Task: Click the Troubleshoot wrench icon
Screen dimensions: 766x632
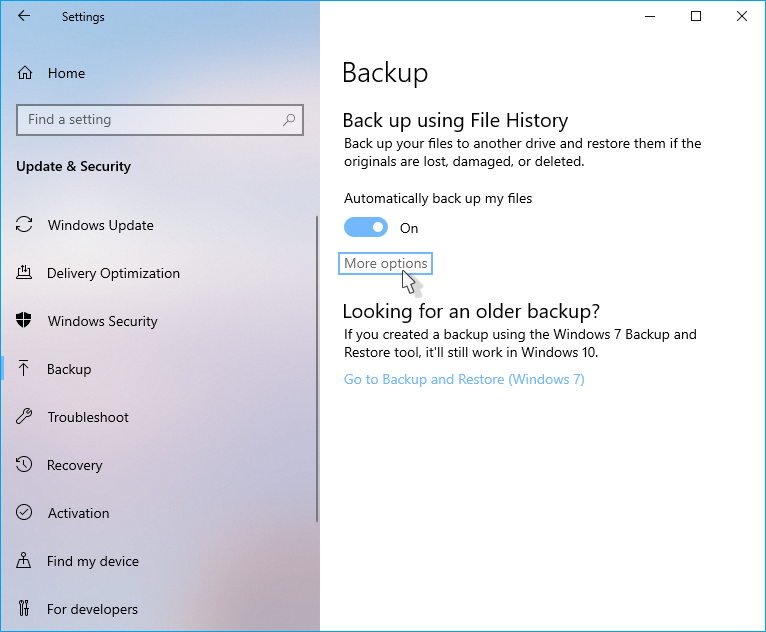Action: click(x=25, y=417)
